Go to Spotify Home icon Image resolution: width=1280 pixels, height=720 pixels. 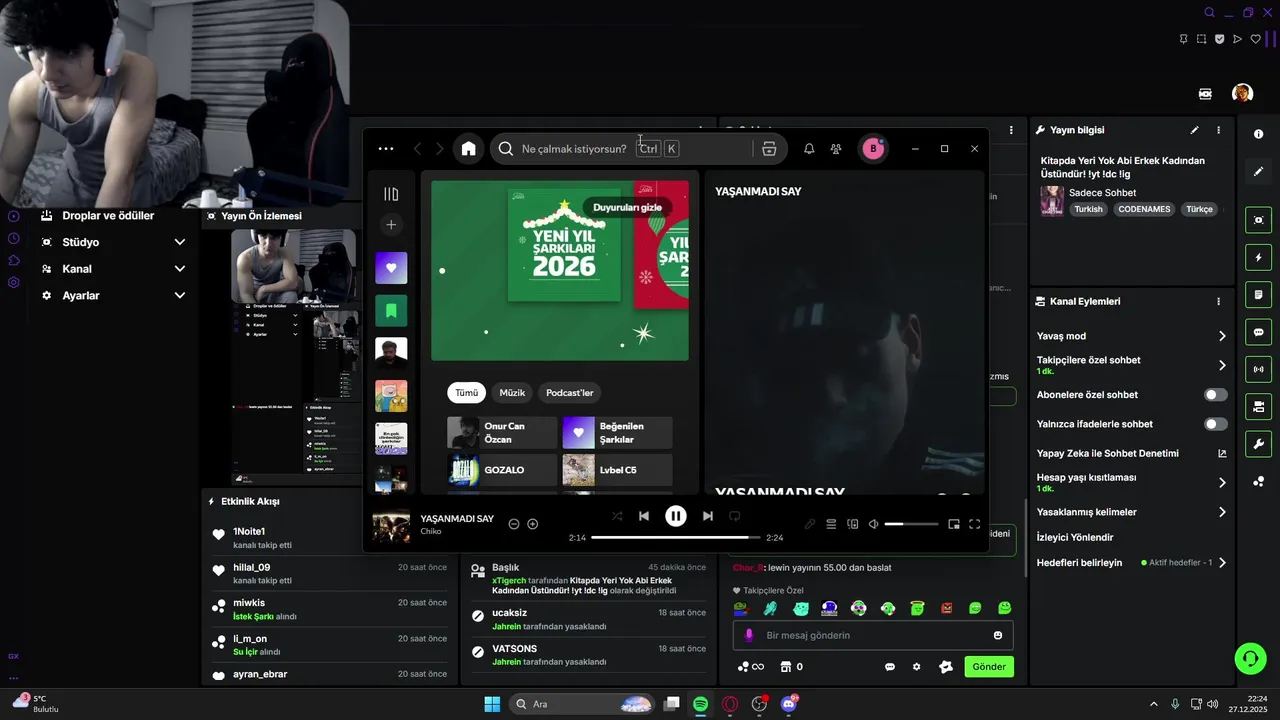tap(468, 149)
